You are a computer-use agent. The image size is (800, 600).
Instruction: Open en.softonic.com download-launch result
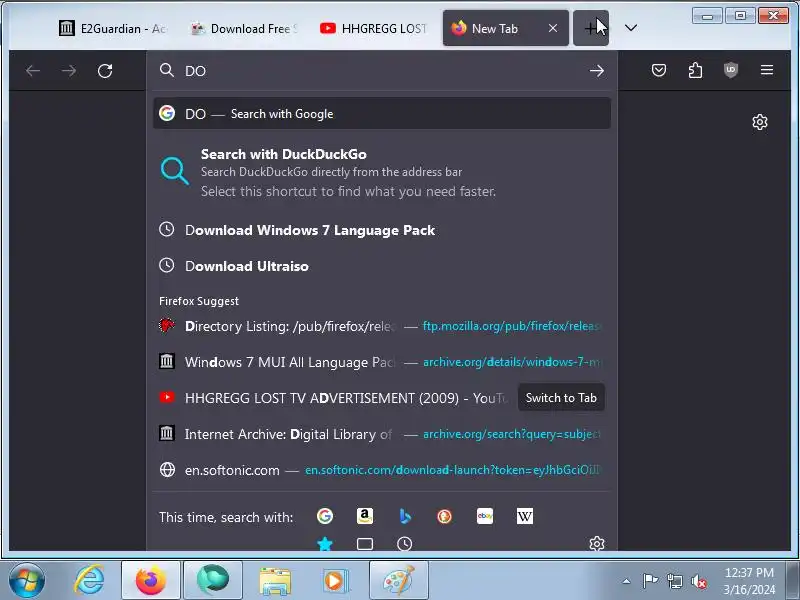tap(382, 470)
